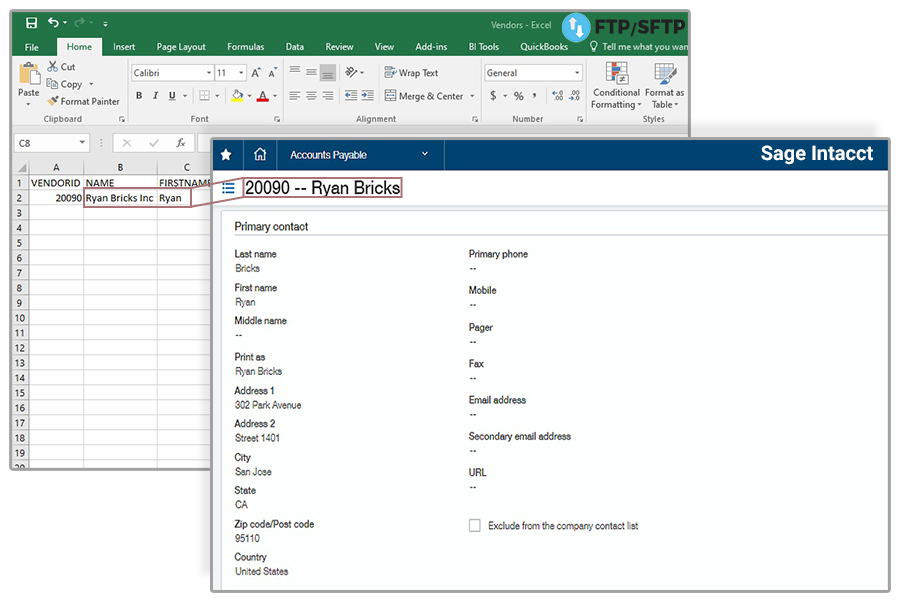Image resolution: width=900 pixels, height=600 pixels.
Task: Check Exclude from the company contact list
Action: pyautogui.click(x=475, y=525)
